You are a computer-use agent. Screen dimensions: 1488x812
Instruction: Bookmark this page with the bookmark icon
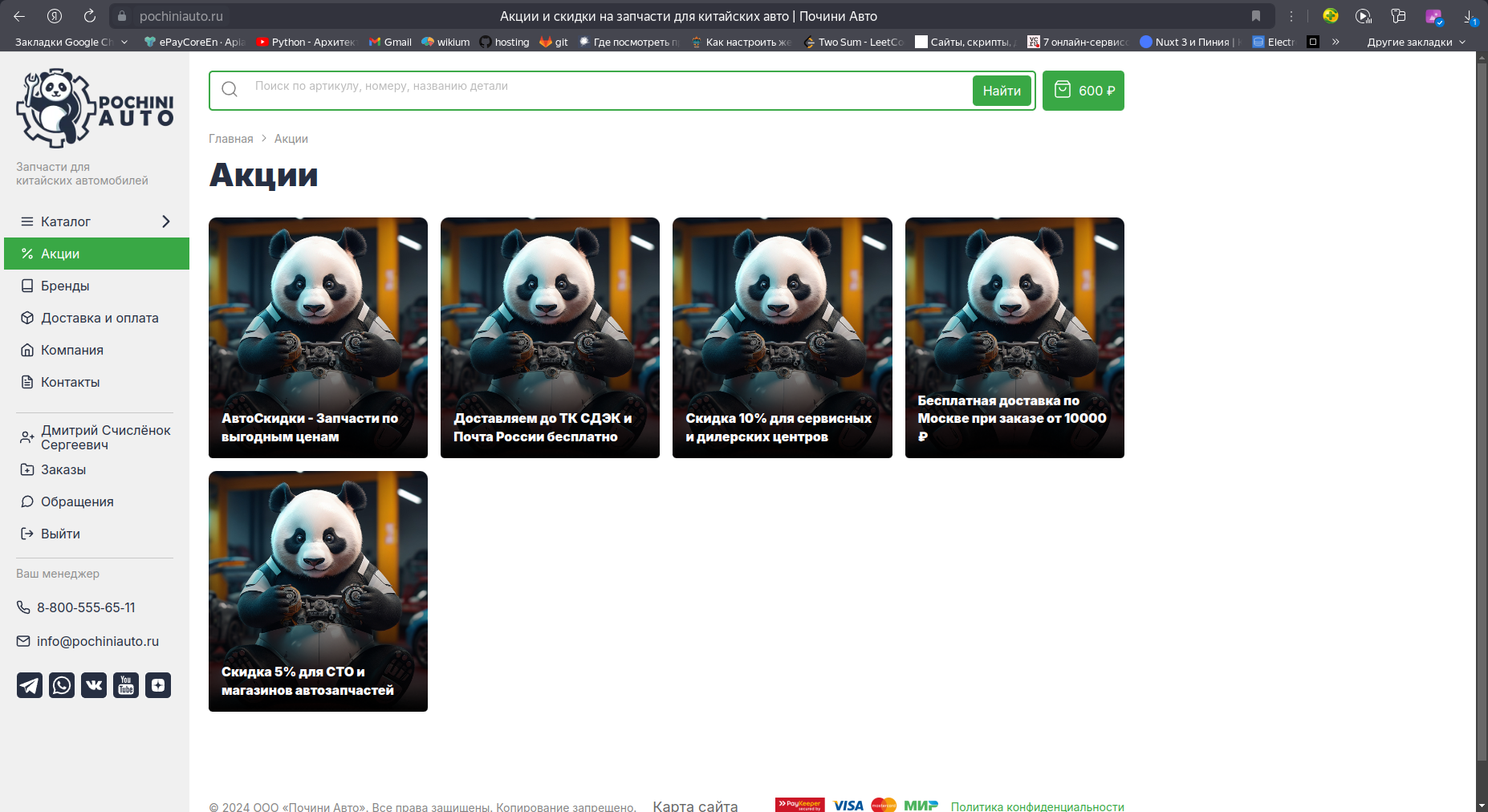(x=1256, y=16)
